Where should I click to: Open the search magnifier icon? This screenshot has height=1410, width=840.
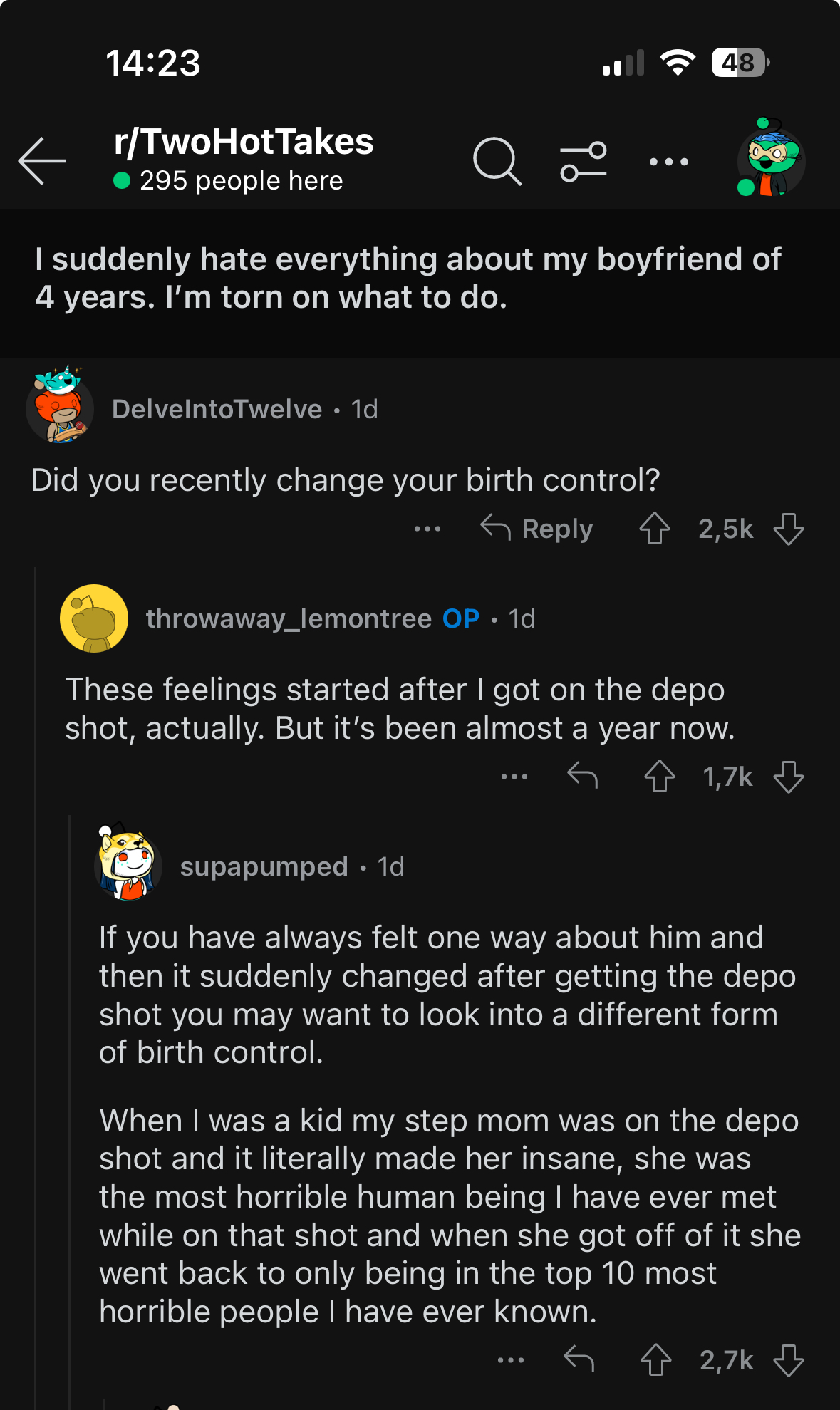pyautogui.click(x=497, y=162)
